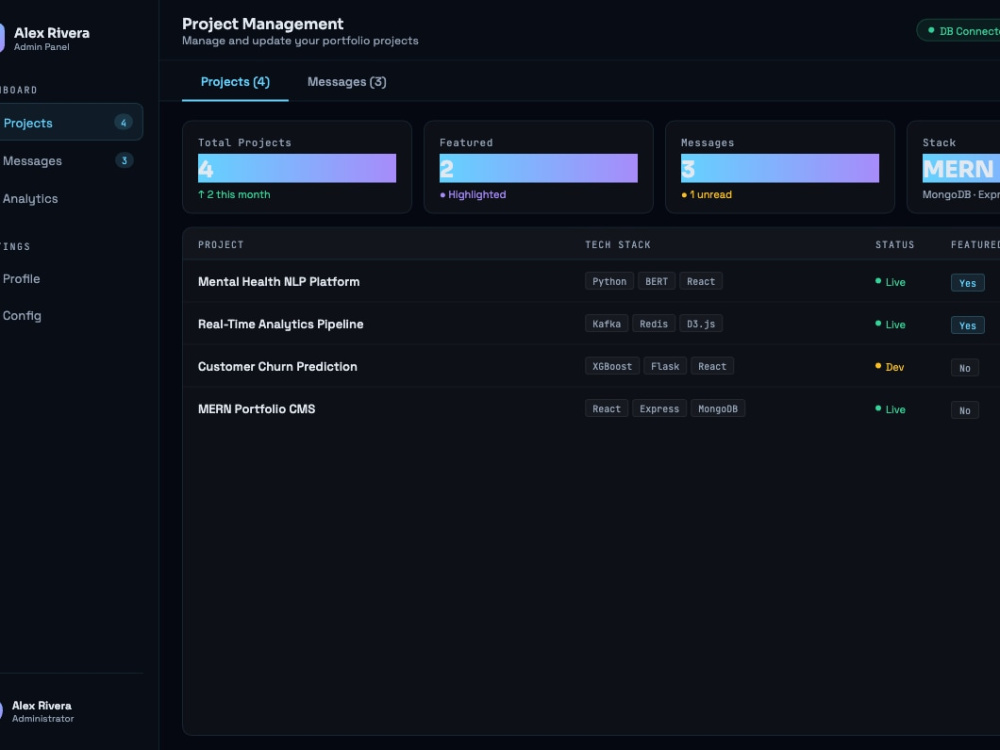1000x750 pixels.
Task: Open the Customer Churn Prediction project
Action: click(277, 367)
